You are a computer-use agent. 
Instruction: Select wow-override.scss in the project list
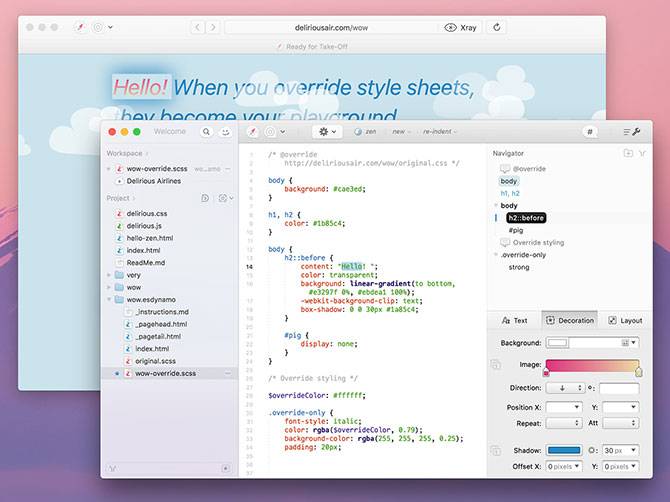(165, 373)
